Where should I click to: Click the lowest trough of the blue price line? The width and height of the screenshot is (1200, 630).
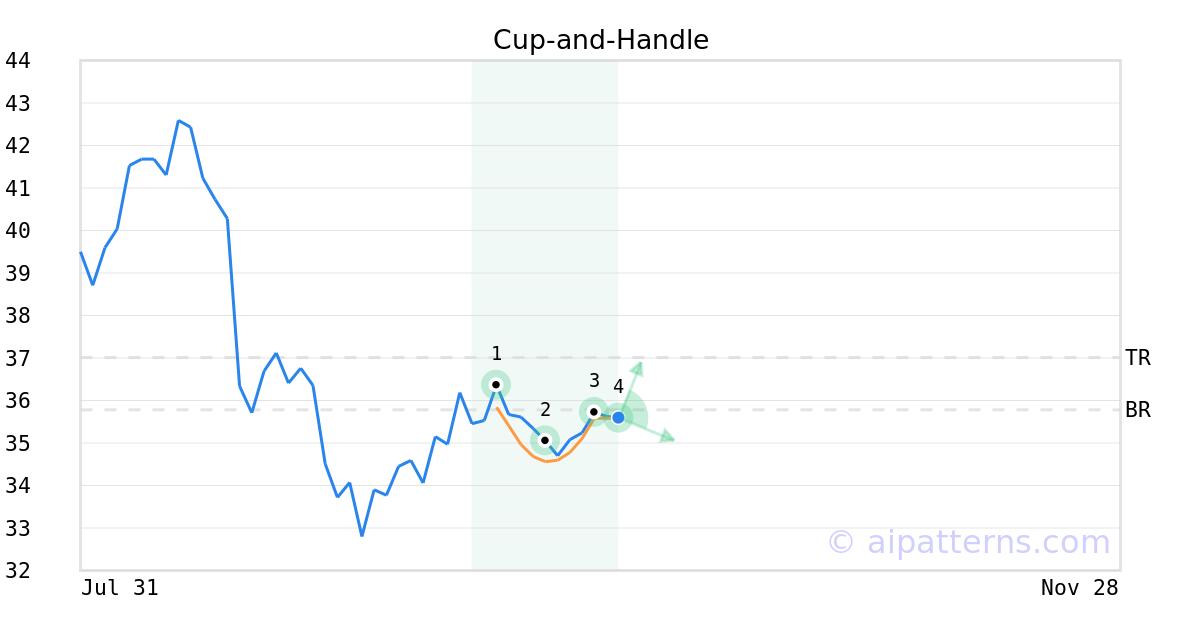click(x=362, y=535)
